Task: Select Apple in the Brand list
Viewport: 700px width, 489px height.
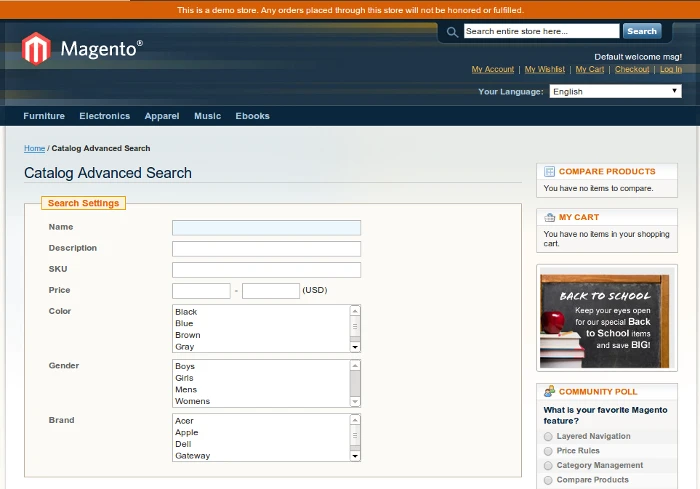Action: point(262,432)
